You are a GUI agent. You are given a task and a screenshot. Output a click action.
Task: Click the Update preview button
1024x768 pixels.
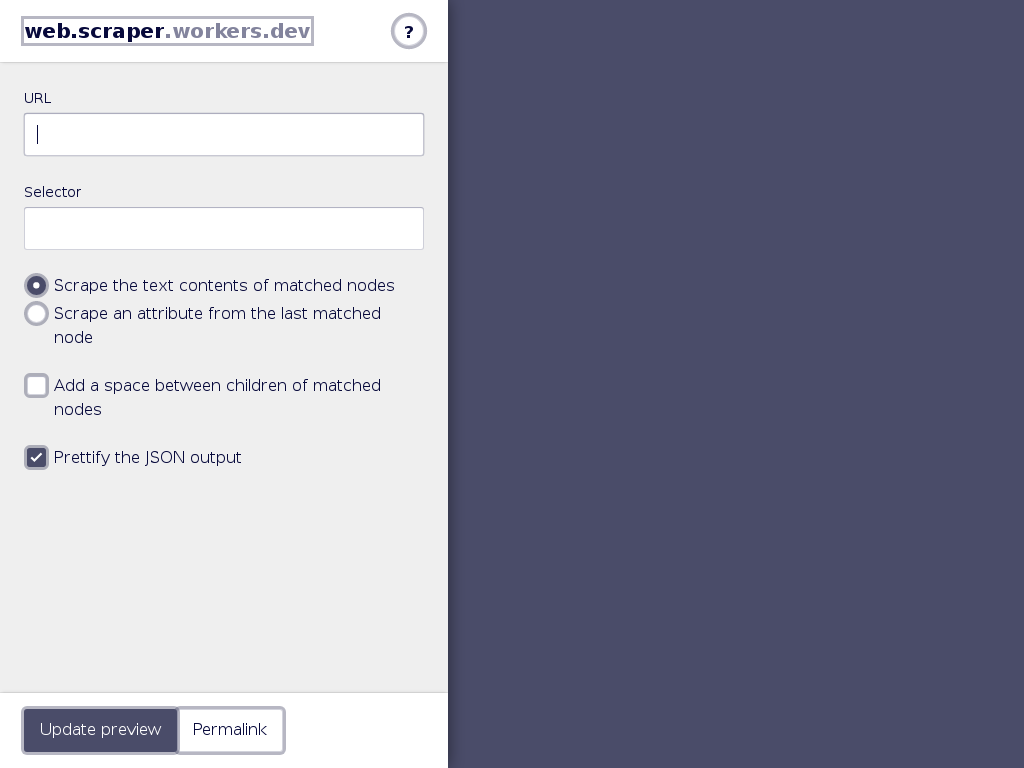pyautogui.click(x=100, y=730)
